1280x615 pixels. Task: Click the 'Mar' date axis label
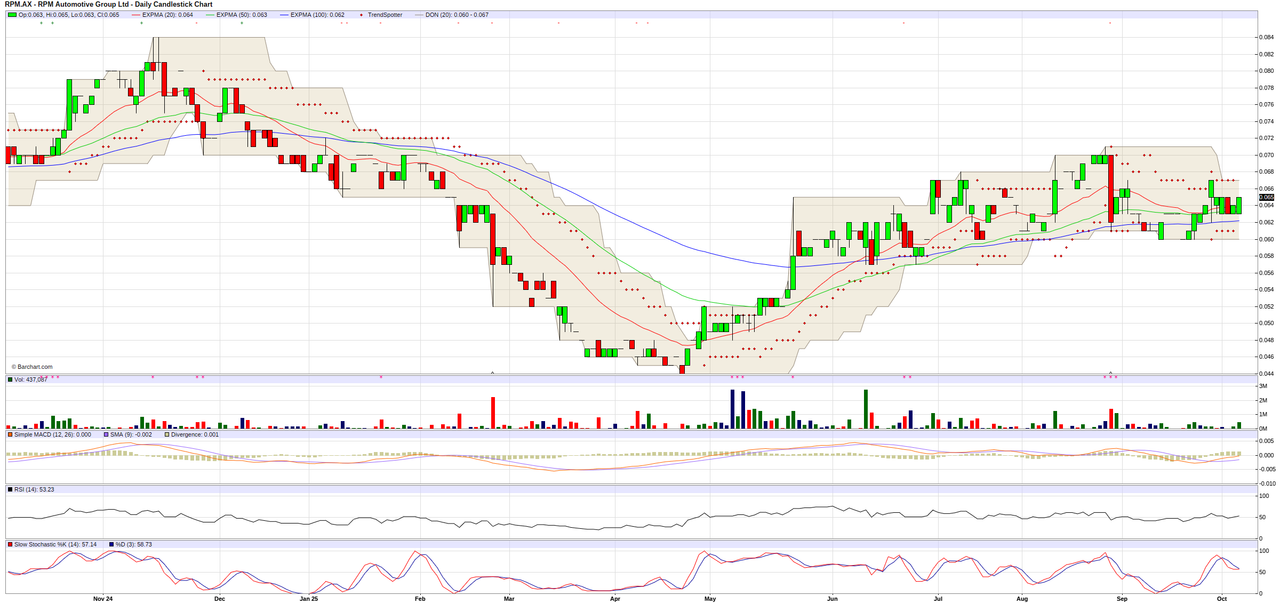click(509, 598)
